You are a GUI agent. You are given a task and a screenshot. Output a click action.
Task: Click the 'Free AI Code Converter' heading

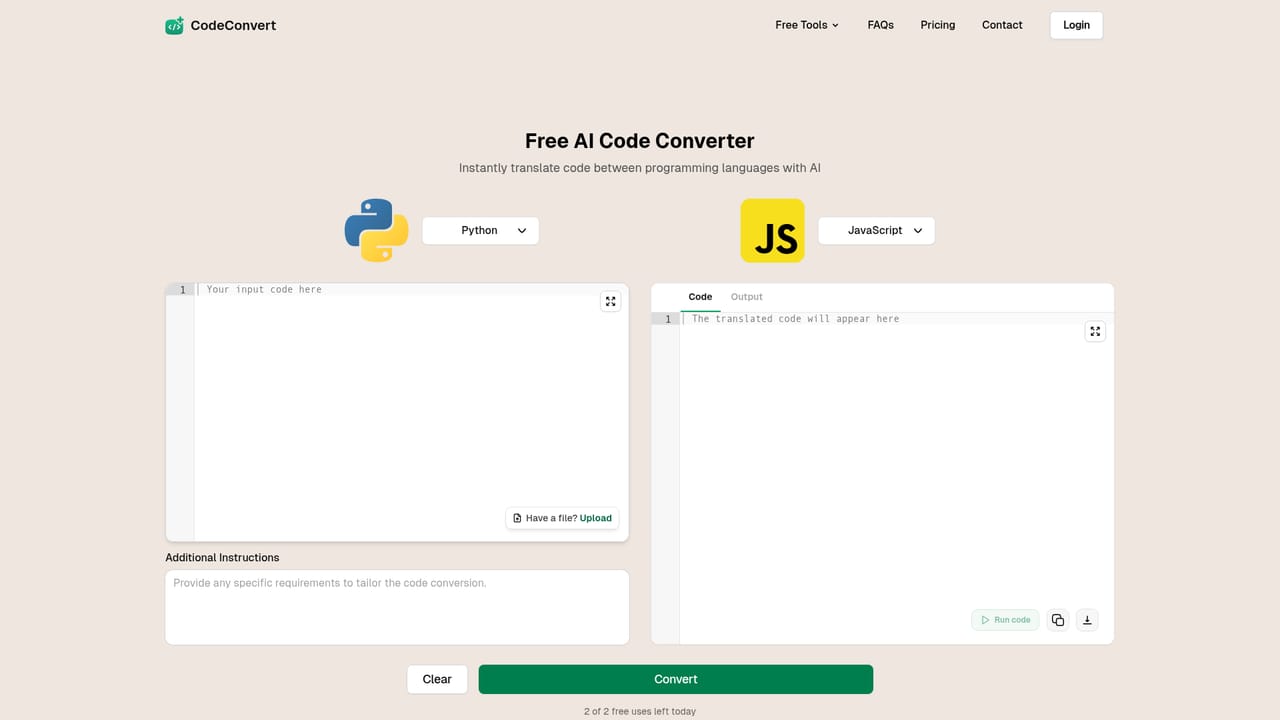click(x=640, y=141)
